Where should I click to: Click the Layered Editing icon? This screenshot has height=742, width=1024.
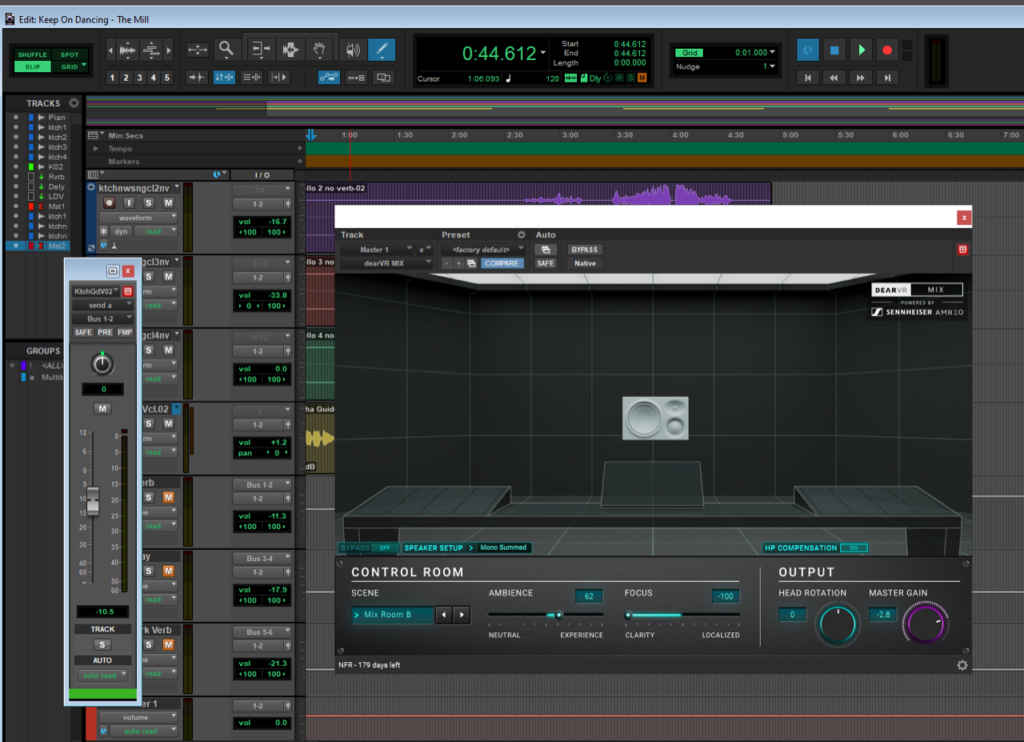coord(383,78)
